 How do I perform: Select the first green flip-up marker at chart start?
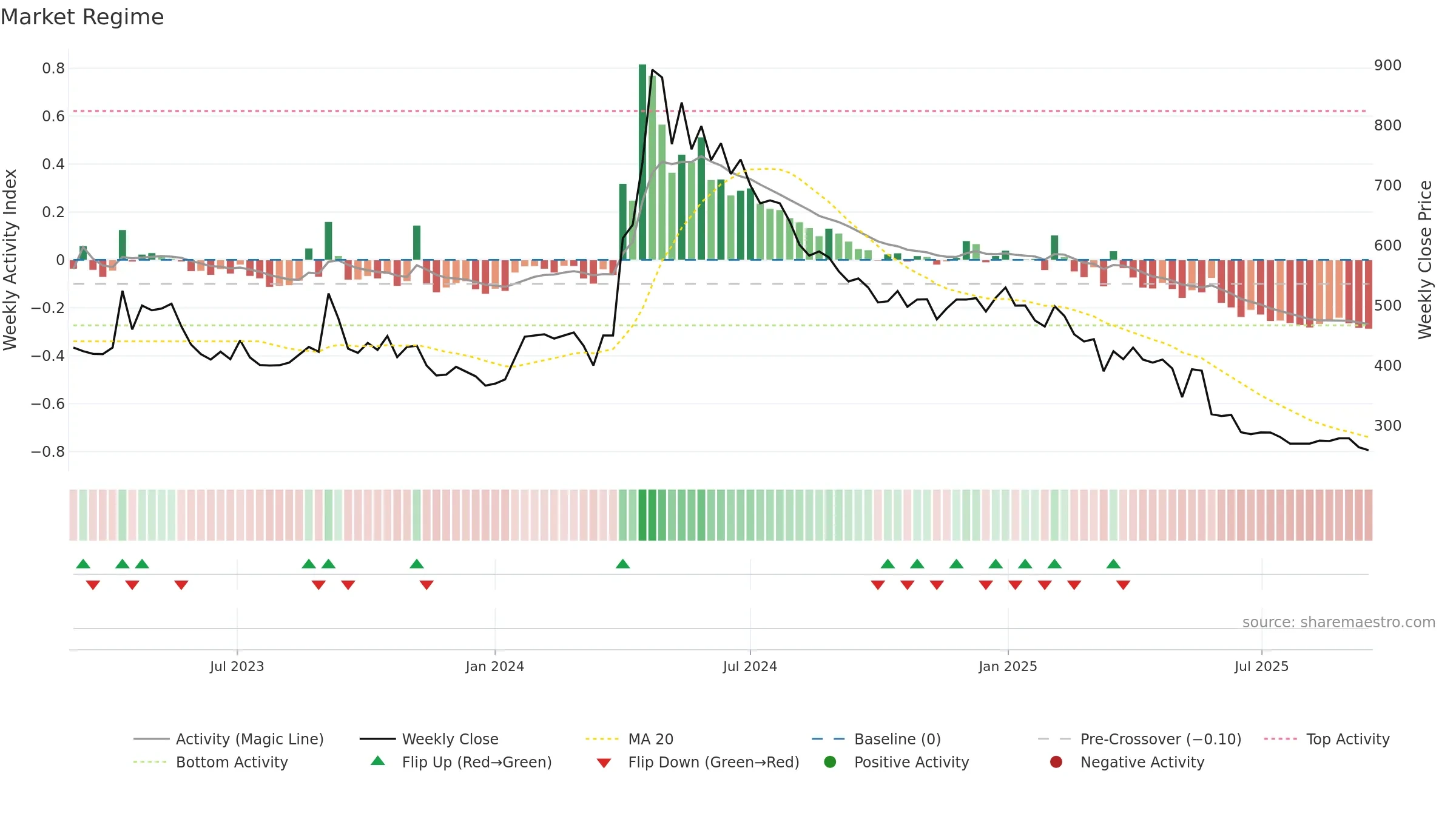83,564
